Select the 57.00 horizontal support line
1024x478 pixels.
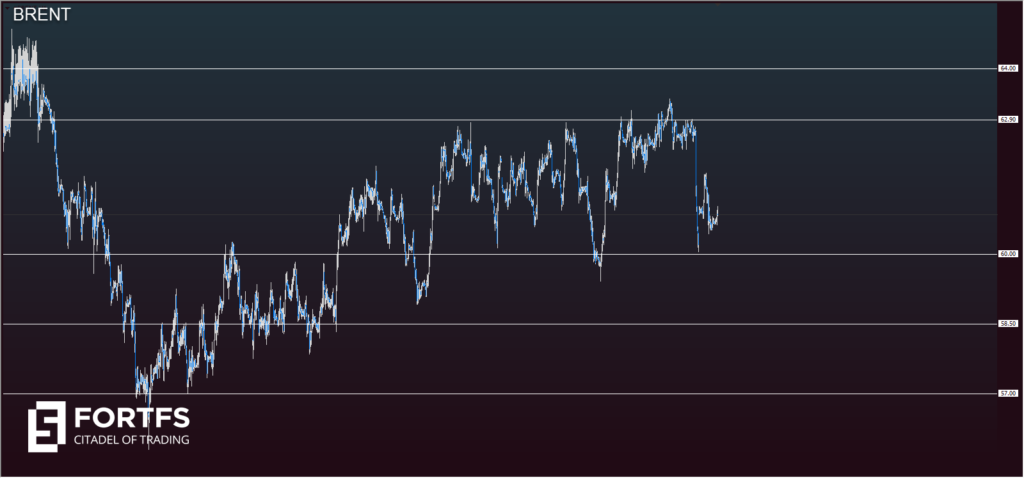tap(600, 394)
